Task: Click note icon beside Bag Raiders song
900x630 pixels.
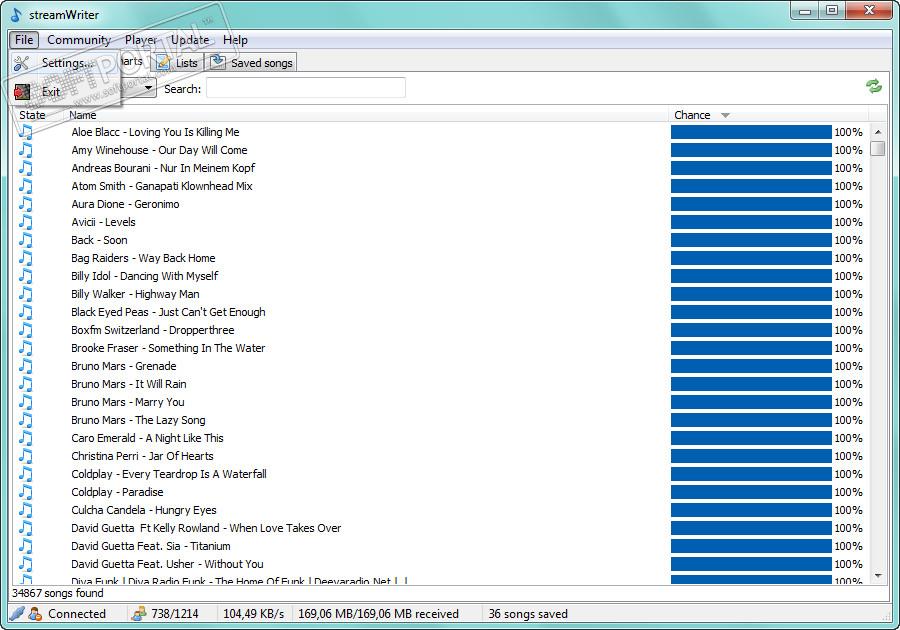Action: [x=26, y=258]
